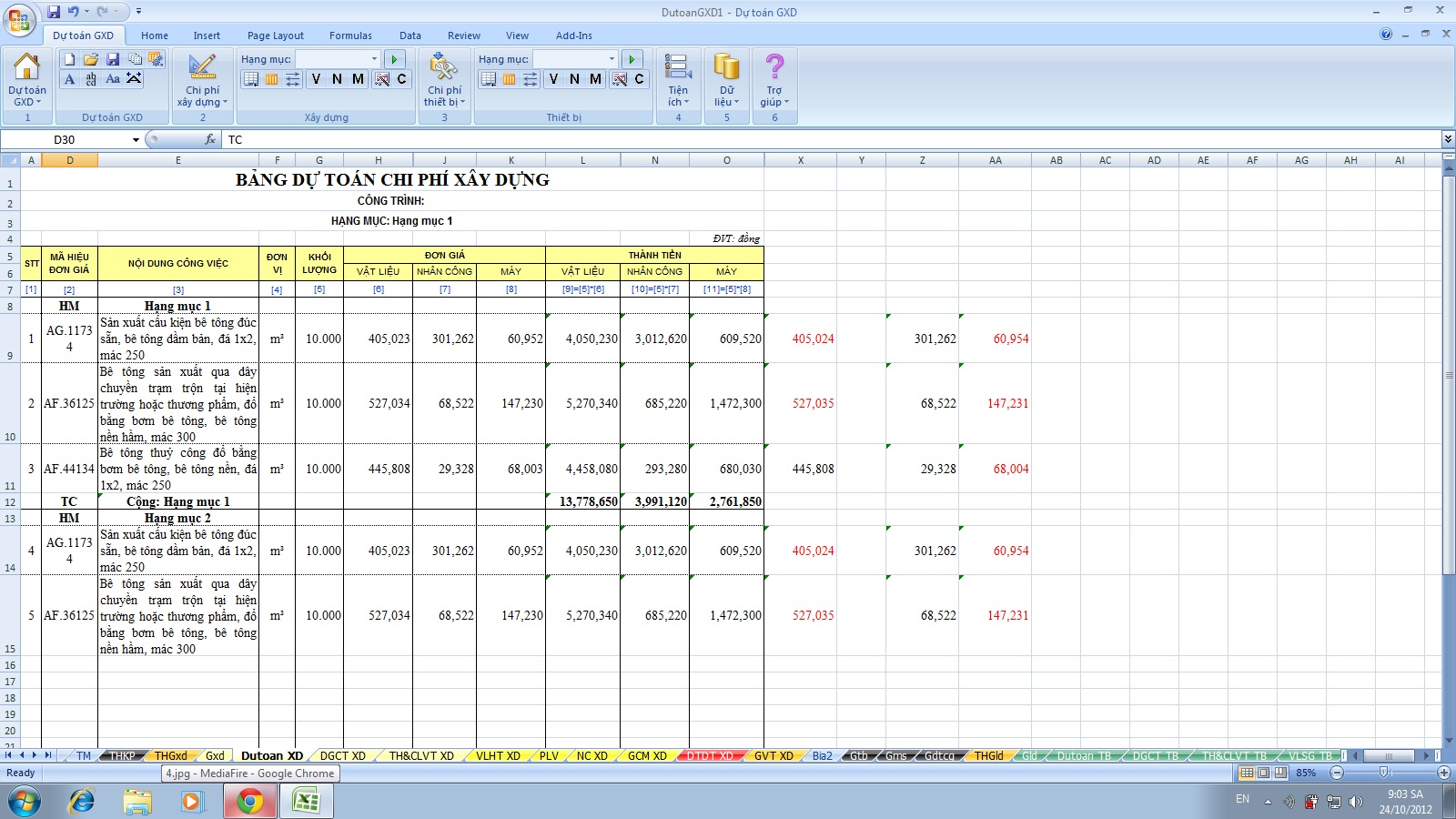Click the settings table icon in Dự toán GXD group
Screen dimensions: 1456x819
[x=157, y=59]
